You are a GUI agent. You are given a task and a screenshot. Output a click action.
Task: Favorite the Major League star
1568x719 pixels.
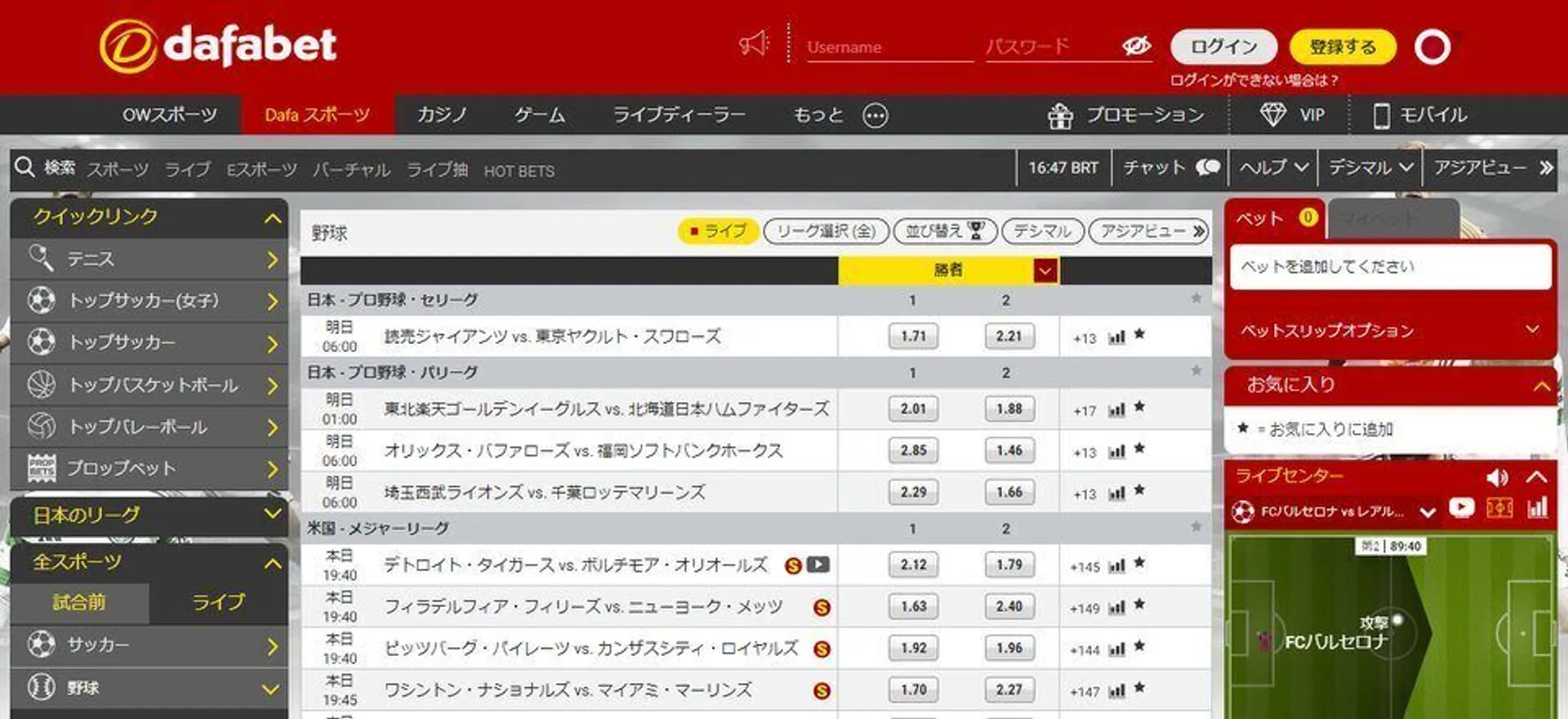click(1196, 526)
